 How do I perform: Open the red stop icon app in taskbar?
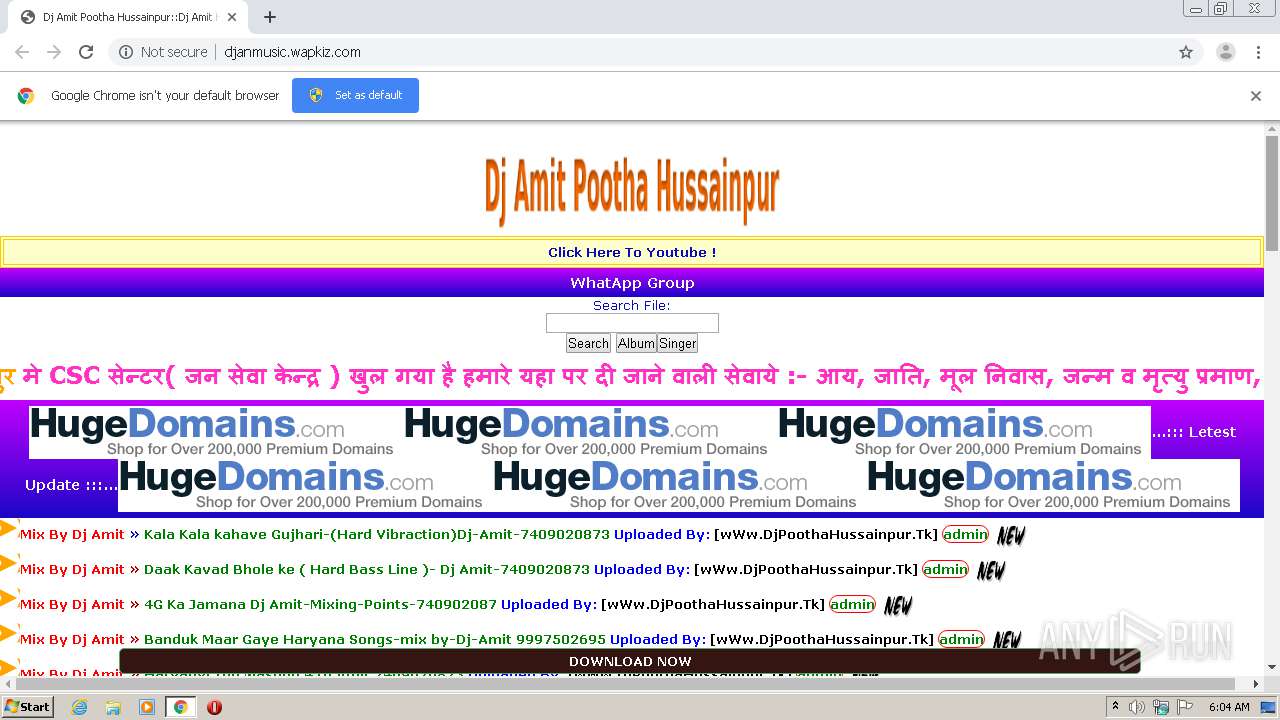coord(214,707)
